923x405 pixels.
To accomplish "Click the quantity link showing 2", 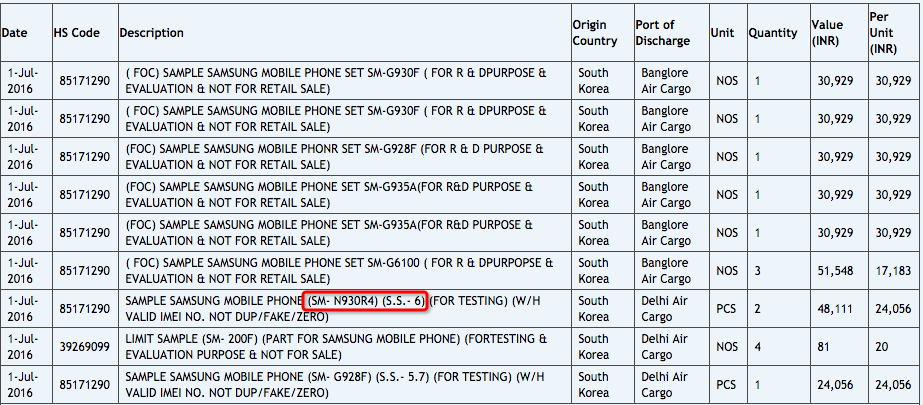I will pos(758,309).
